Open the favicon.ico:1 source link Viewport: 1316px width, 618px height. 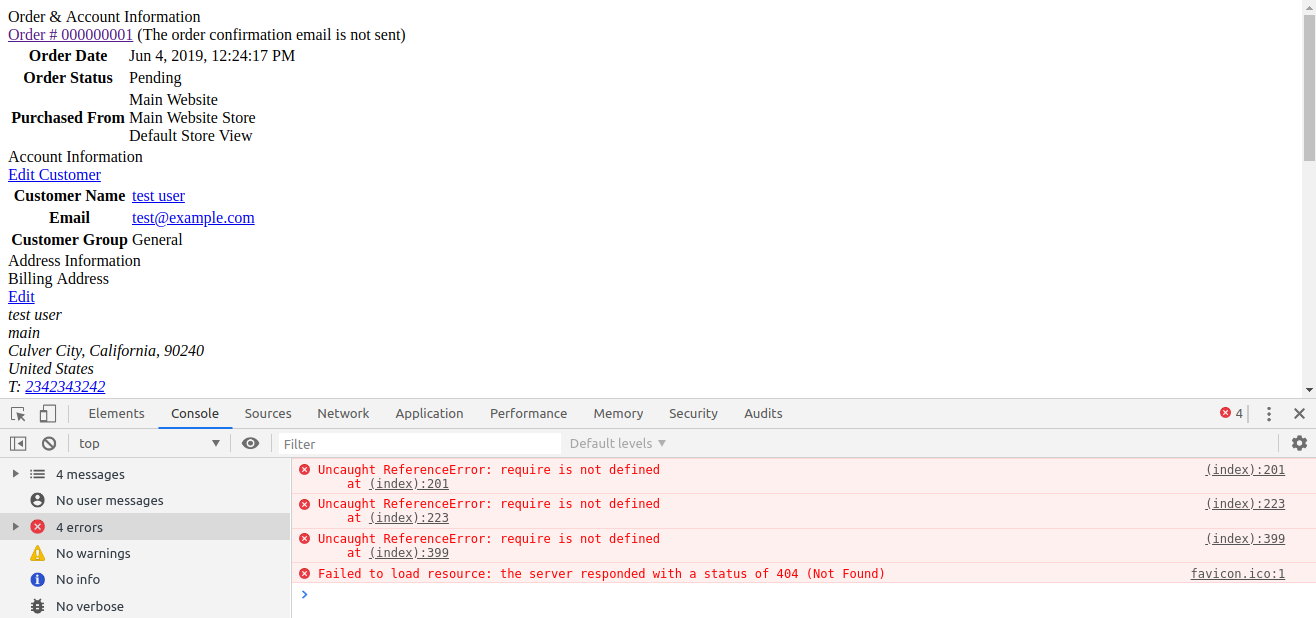pyautogui.click(x=1238, y=574)
